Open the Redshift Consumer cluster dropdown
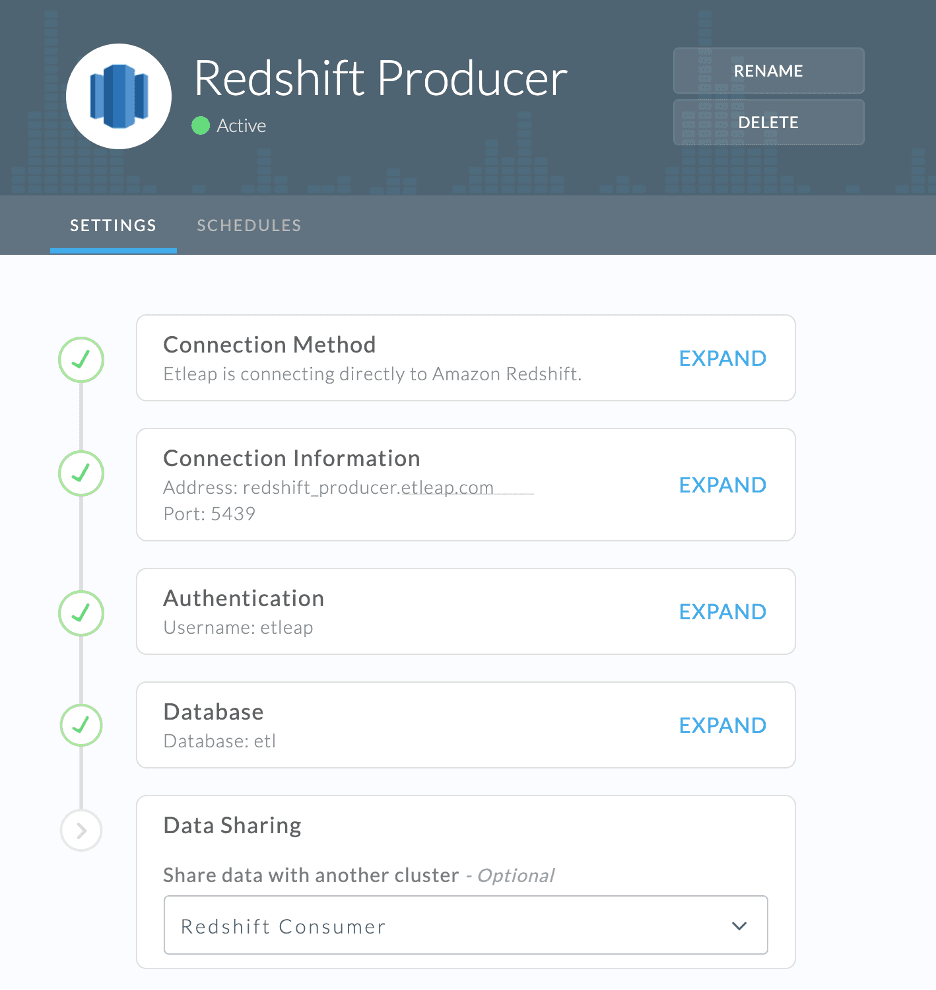Viewport: 936px width, 990px height. pyautogui.click(x=465, y=925)
